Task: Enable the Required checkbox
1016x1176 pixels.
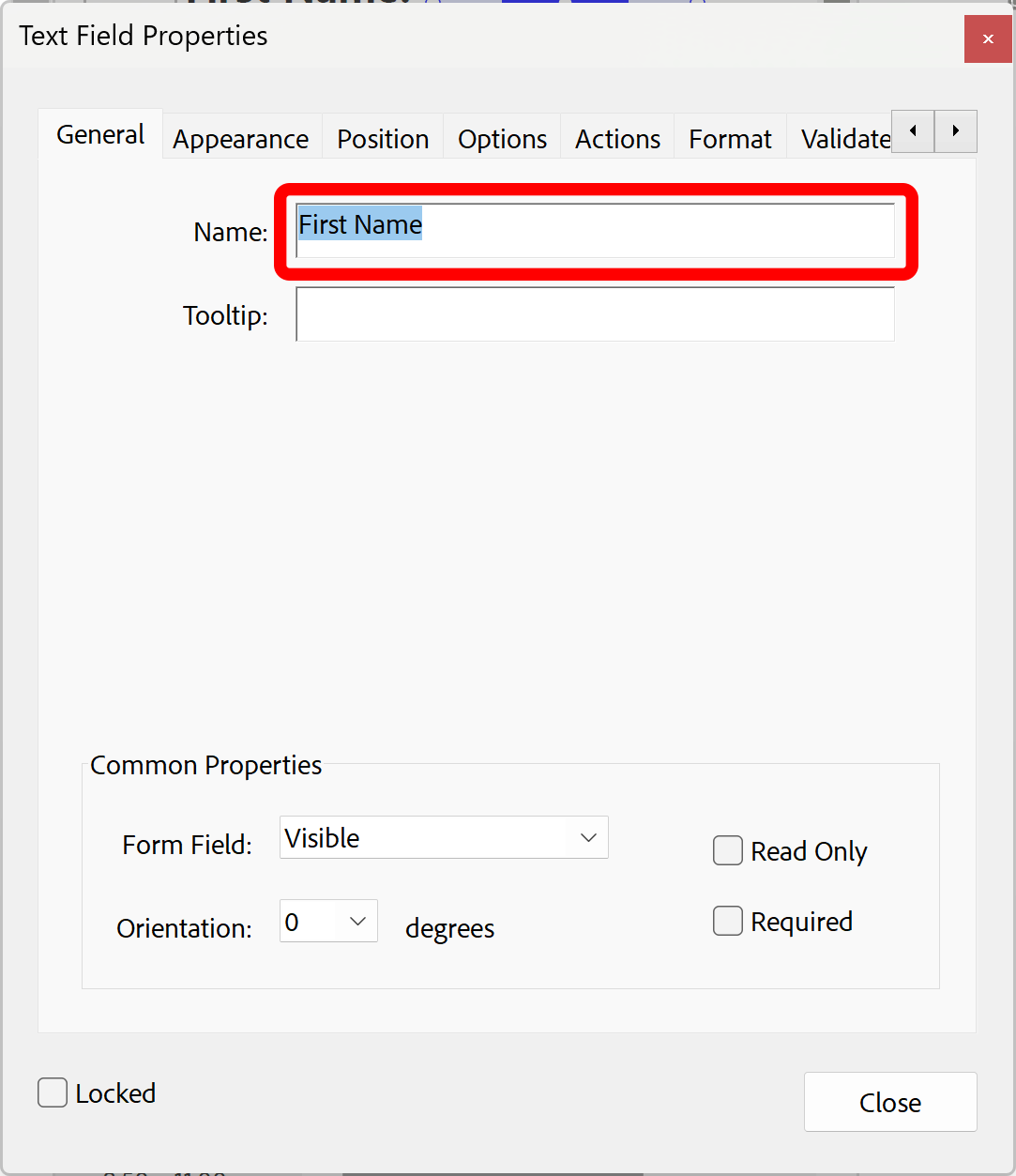Action: tap(727, 921)
